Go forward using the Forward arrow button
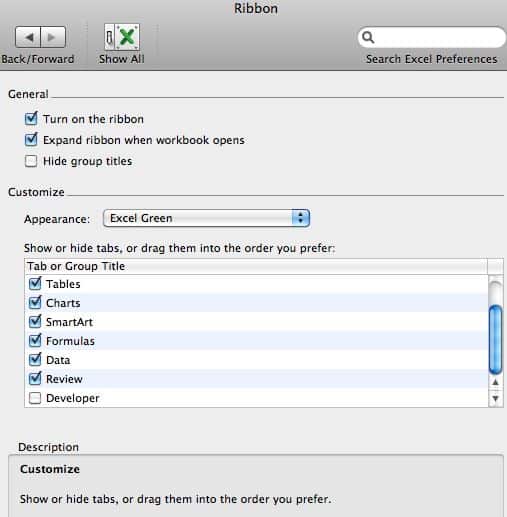507x517 pixels. [x=53, y=37]
